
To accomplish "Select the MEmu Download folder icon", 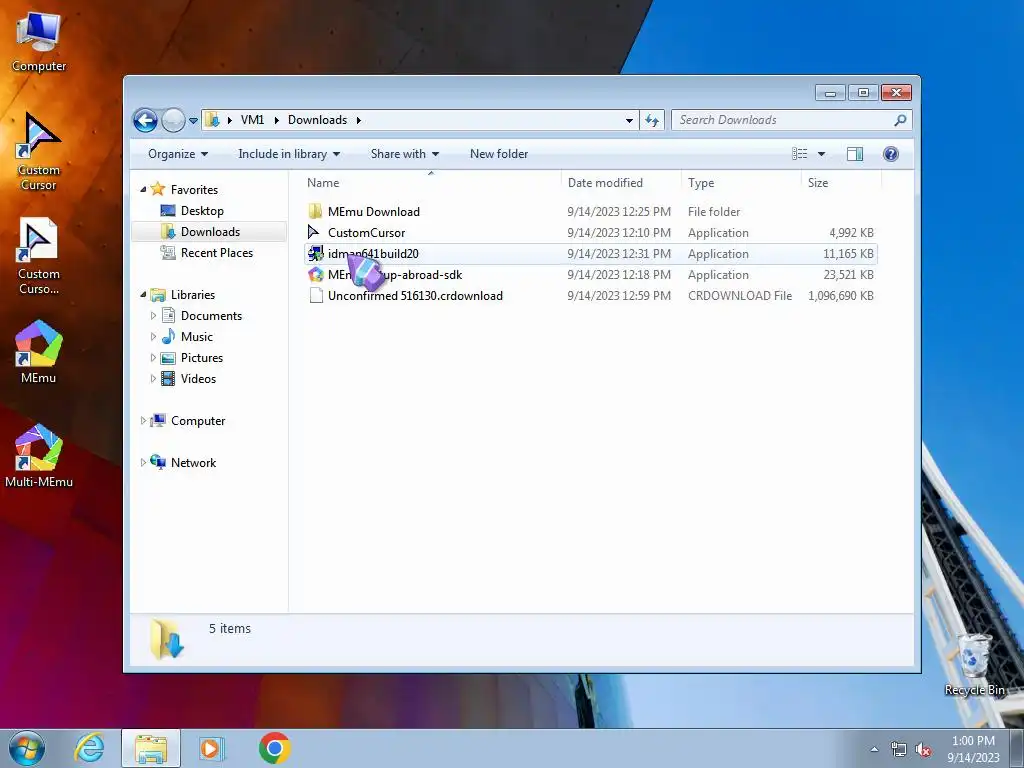I will click(315, 212).
